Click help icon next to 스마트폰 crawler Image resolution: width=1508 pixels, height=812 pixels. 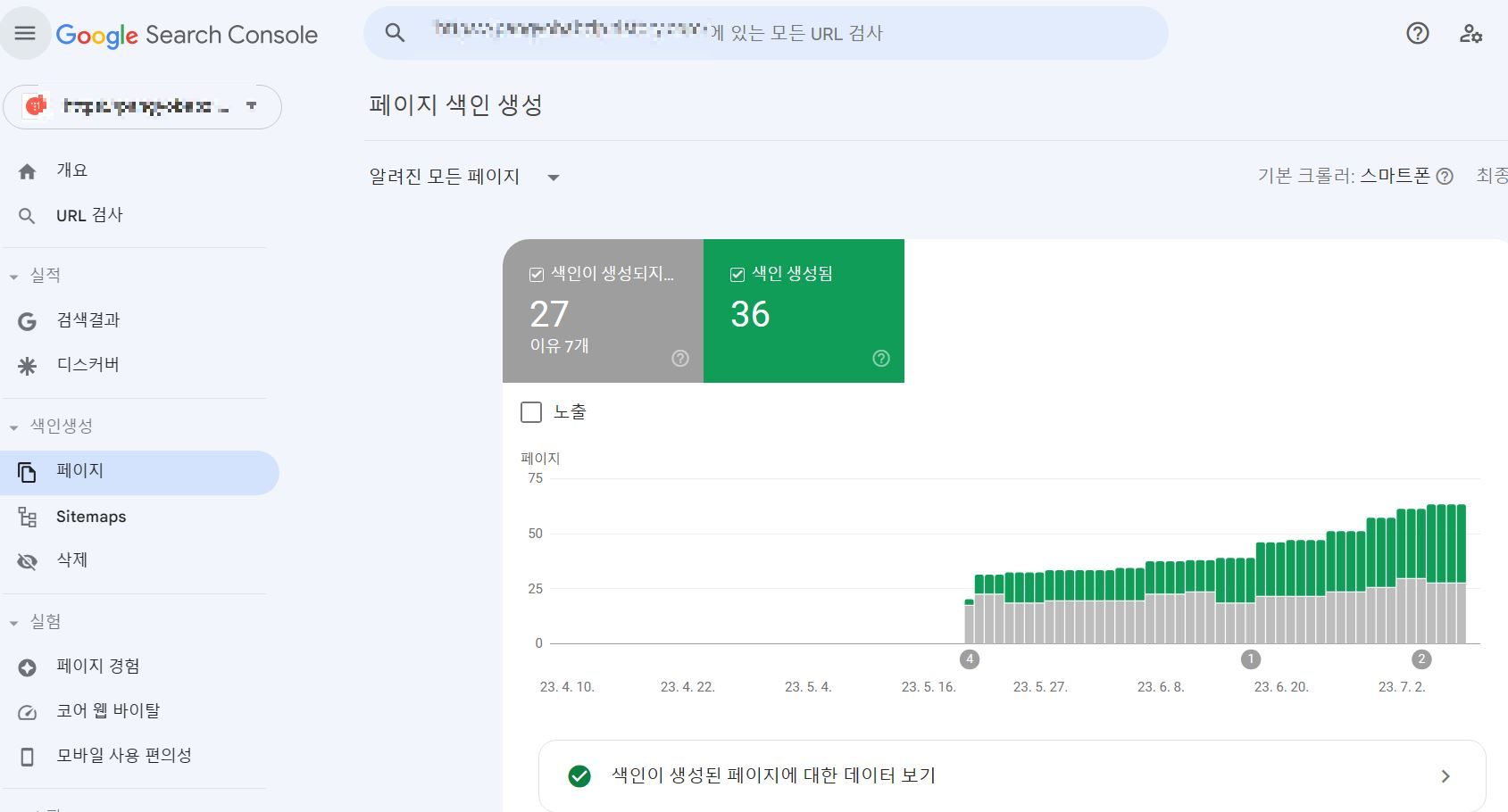(x=1445, y=177)
